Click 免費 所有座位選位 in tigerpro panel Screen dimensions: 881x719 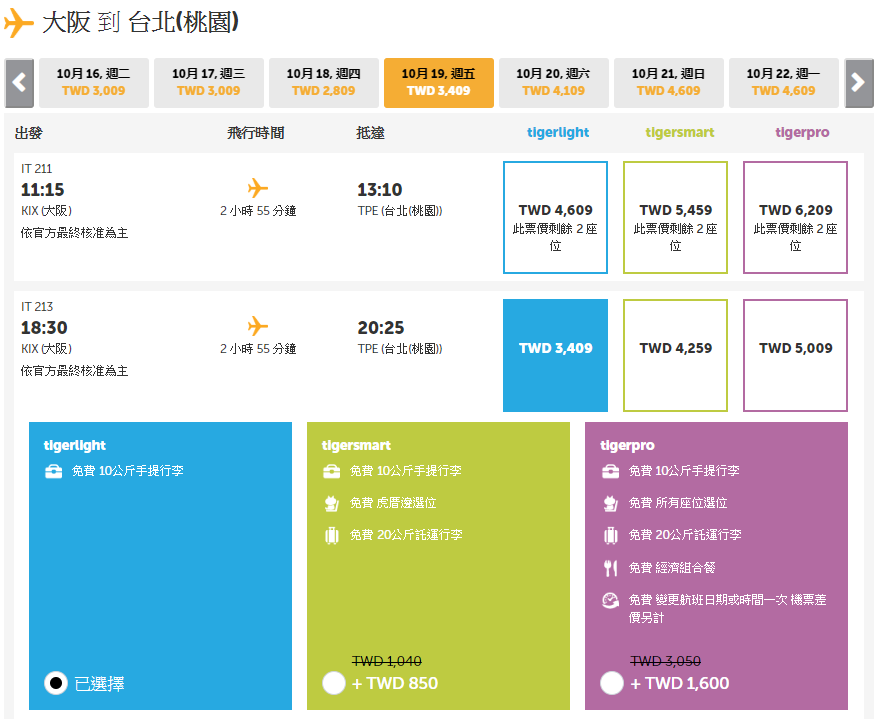pos(678,503)
